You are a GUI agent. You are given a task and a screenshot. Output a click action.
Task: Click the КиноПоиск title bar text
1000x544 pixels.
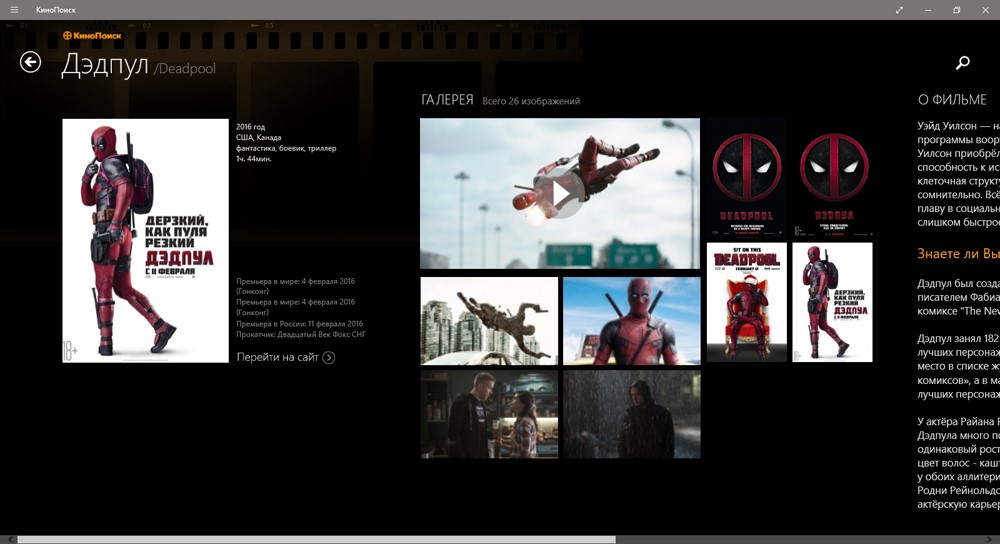click(x=55, y=10)
